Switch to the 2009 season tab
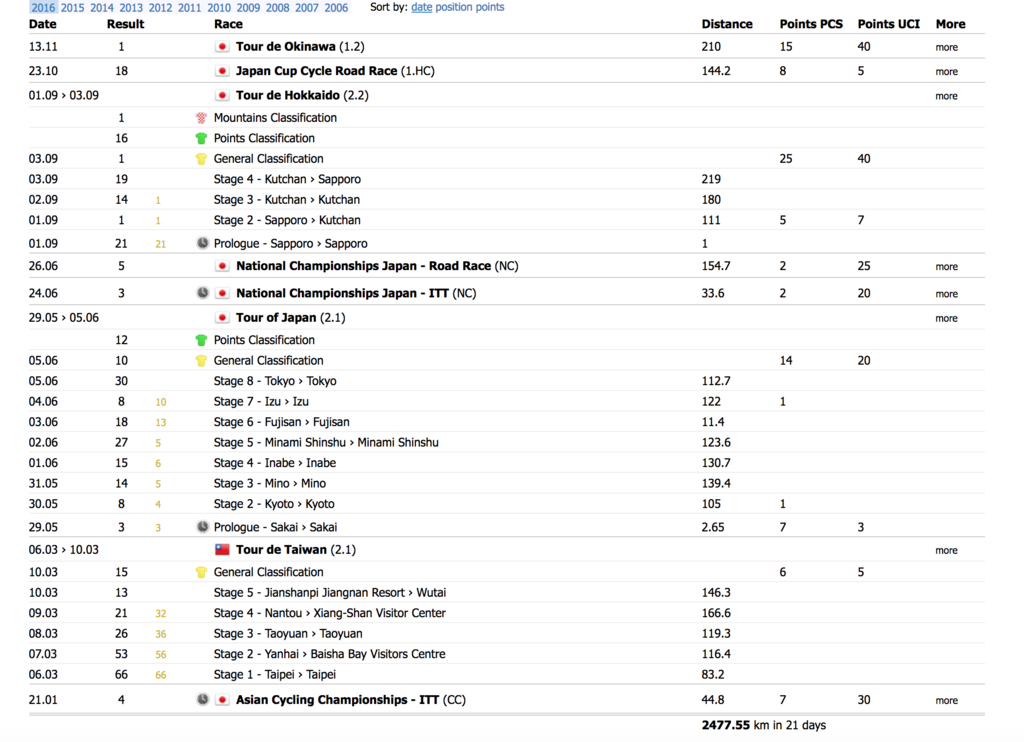1024x742 pixels. [x=248, y=7]
